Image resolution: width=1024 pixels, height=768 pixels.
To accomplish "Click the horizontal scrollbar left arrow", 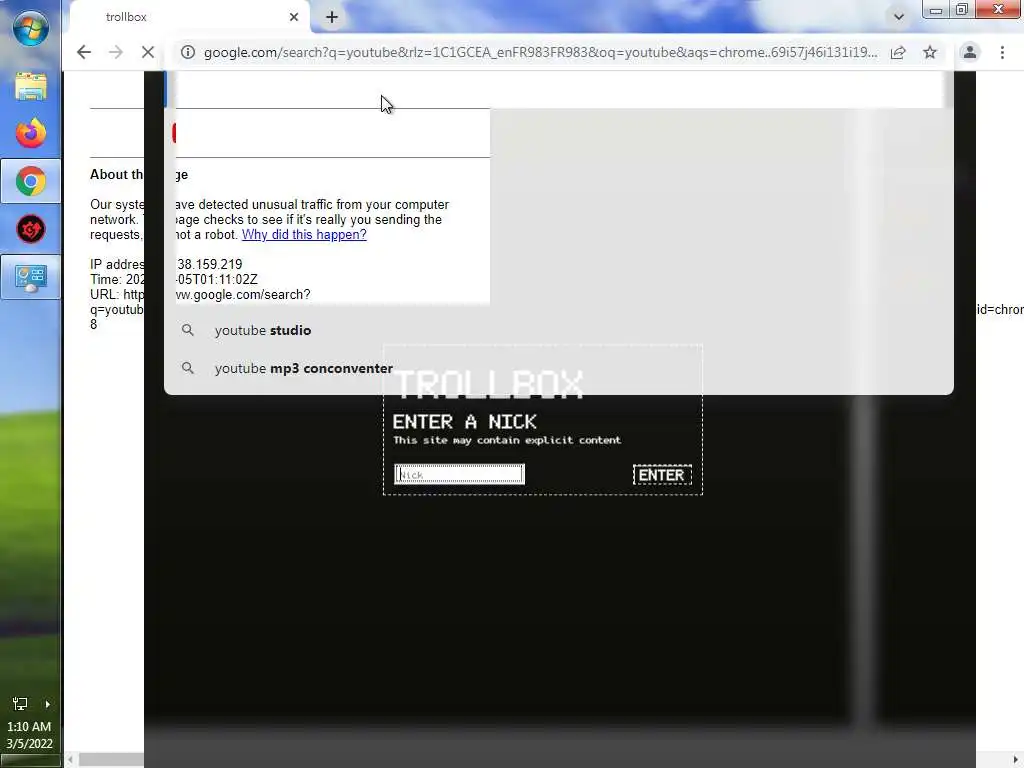I will [70, 760].
